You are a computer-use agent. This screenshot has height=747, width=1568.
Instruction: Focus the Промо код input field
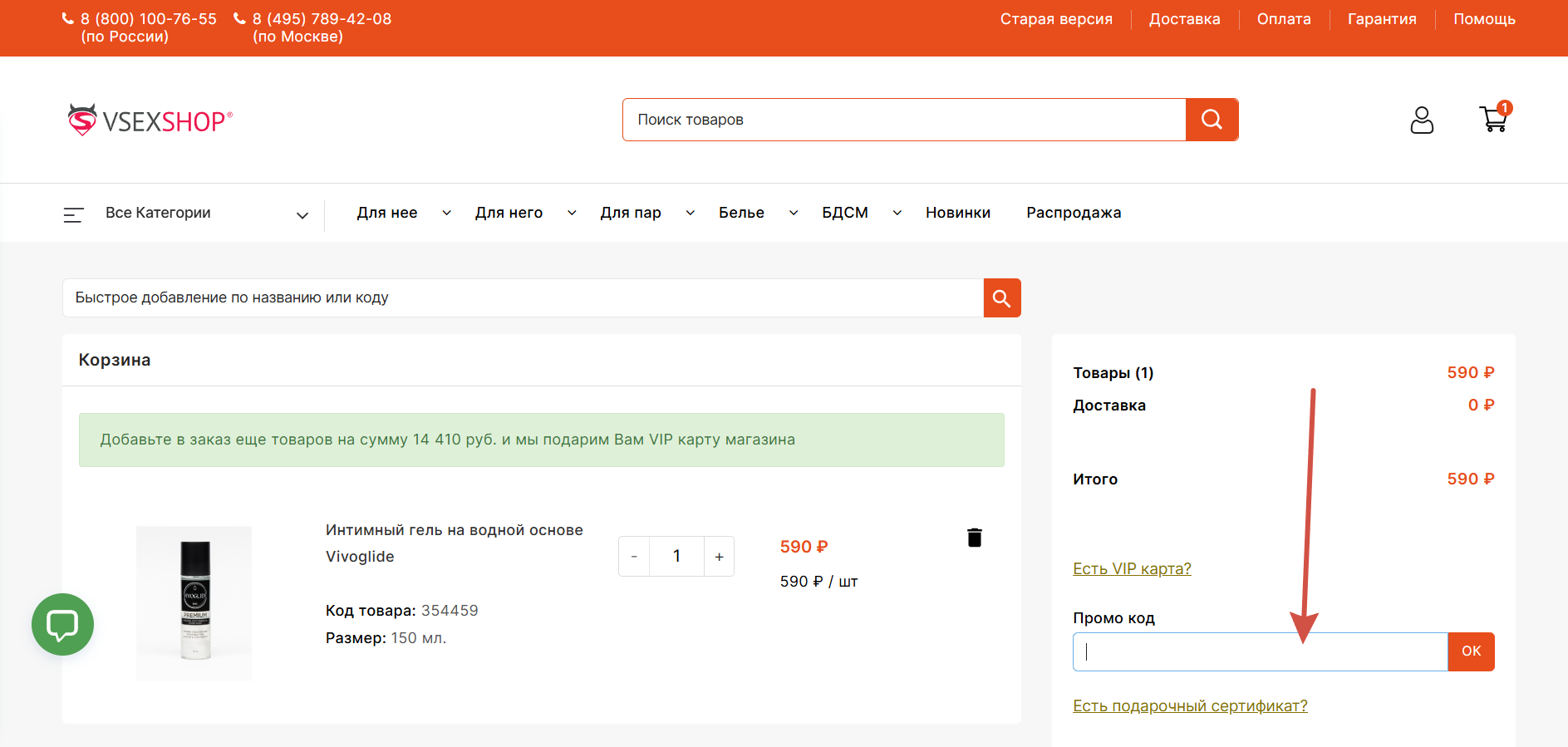click(x=1261, y=651)
